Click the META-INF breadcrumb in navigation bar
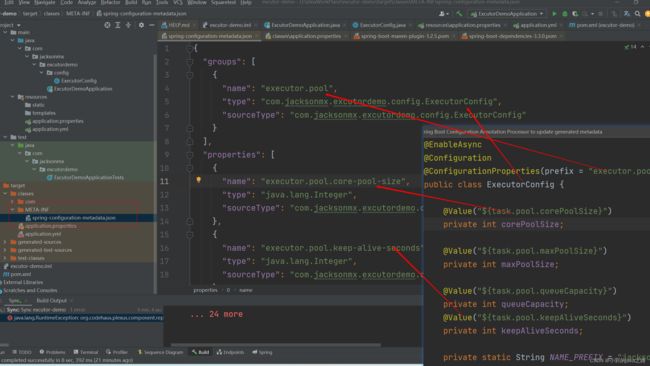Screen dimensions: 650x366 (78, 14)
